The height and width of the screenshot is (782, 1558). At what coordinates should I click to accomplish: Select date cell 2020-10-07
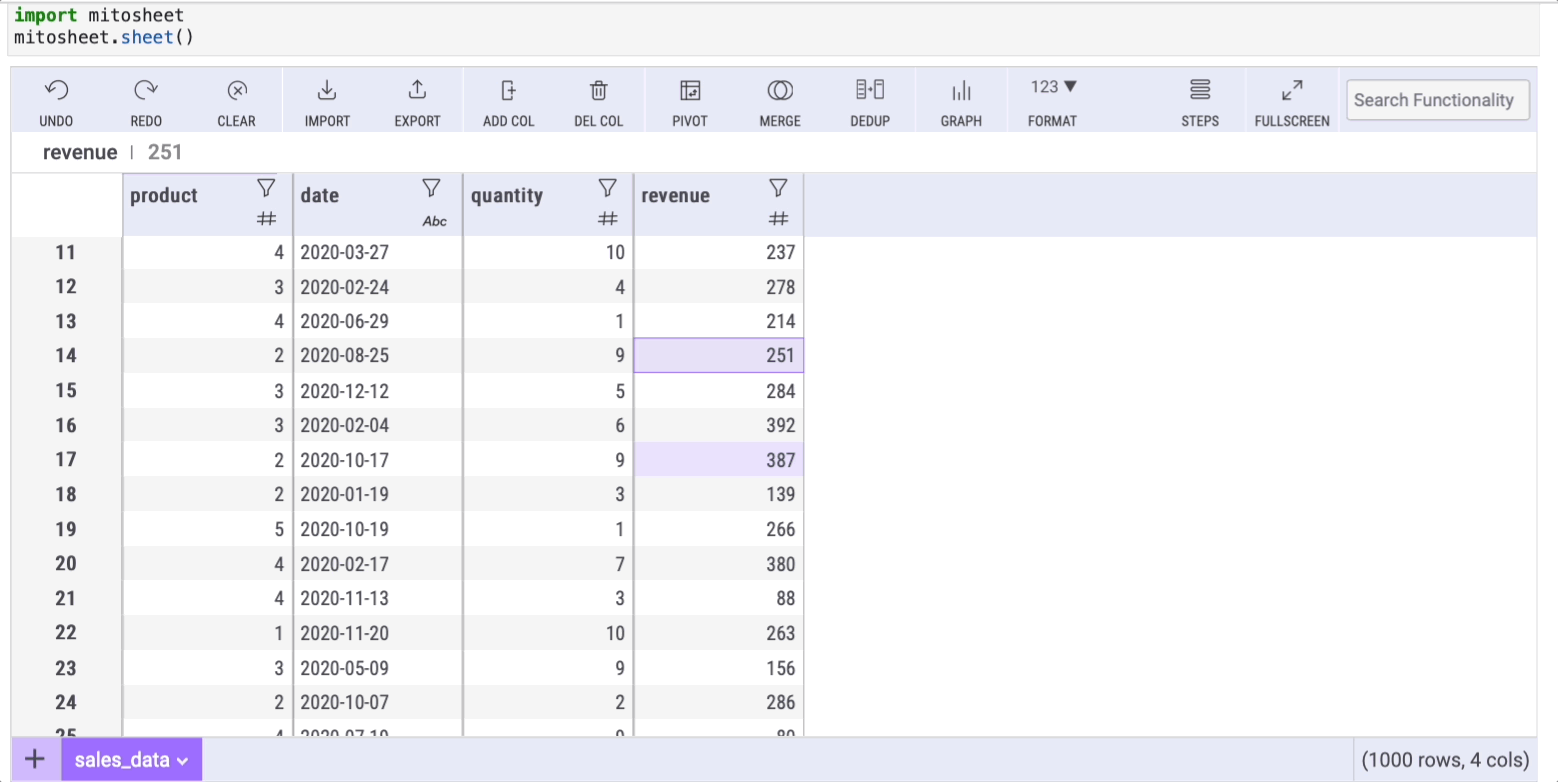378,702
